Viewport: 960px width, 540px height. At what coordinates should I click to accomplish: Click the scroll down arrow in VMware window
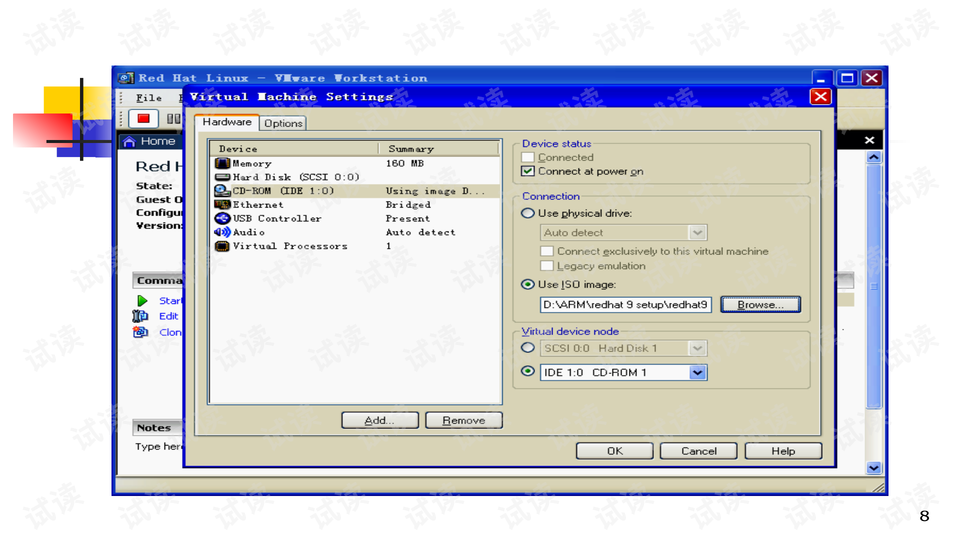pyautogui.click(x=874, y=468)
